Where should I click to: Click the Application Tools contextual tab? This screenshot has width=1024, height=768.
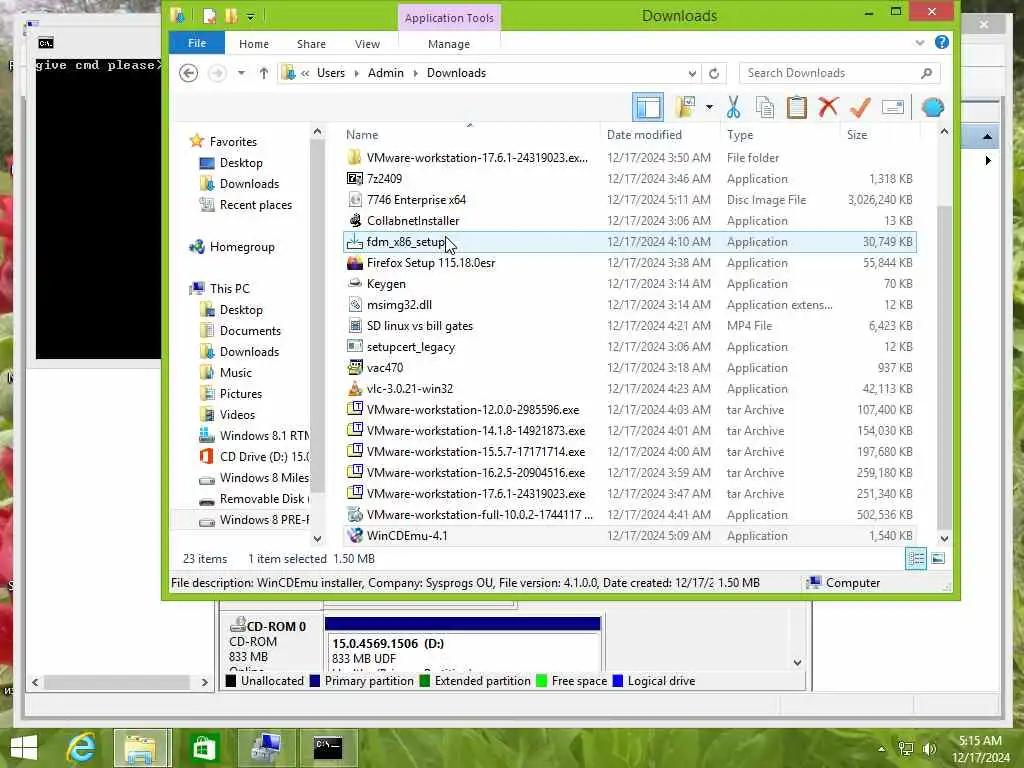(x=449, y=18)
